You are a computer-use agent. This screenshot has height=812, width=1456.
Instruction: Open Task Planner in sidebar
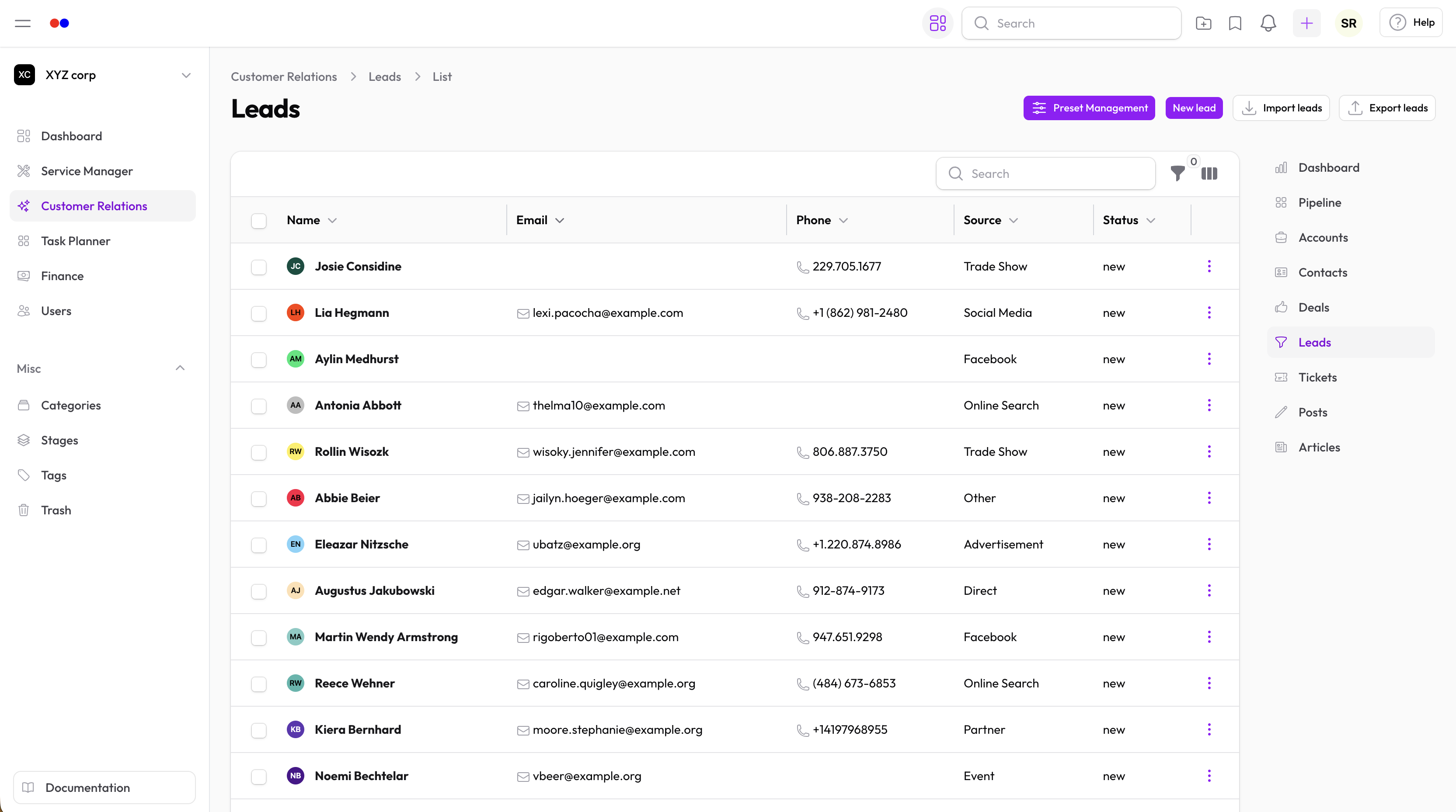coord(103,241)
